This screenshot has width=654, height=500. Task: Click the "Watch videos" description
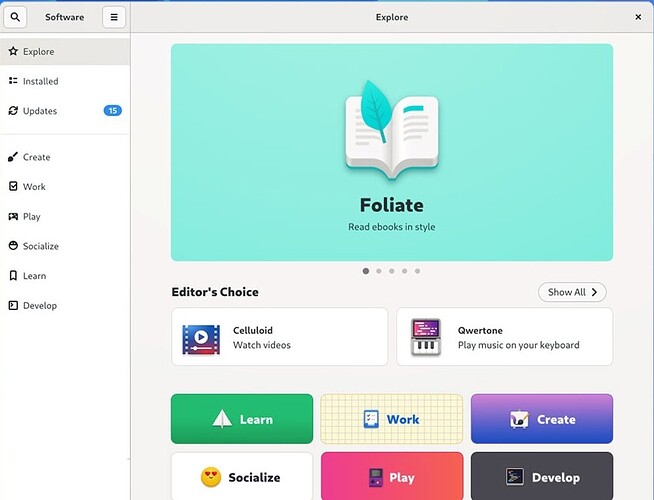coord(262,345)
